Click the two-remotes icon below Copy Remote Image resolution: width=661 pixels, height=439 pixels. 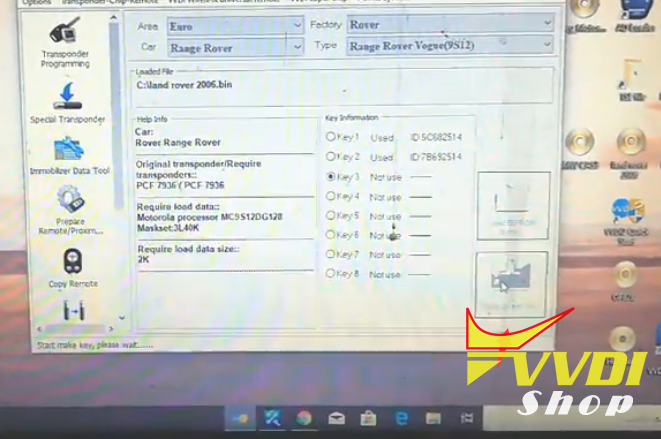point(74,310)
